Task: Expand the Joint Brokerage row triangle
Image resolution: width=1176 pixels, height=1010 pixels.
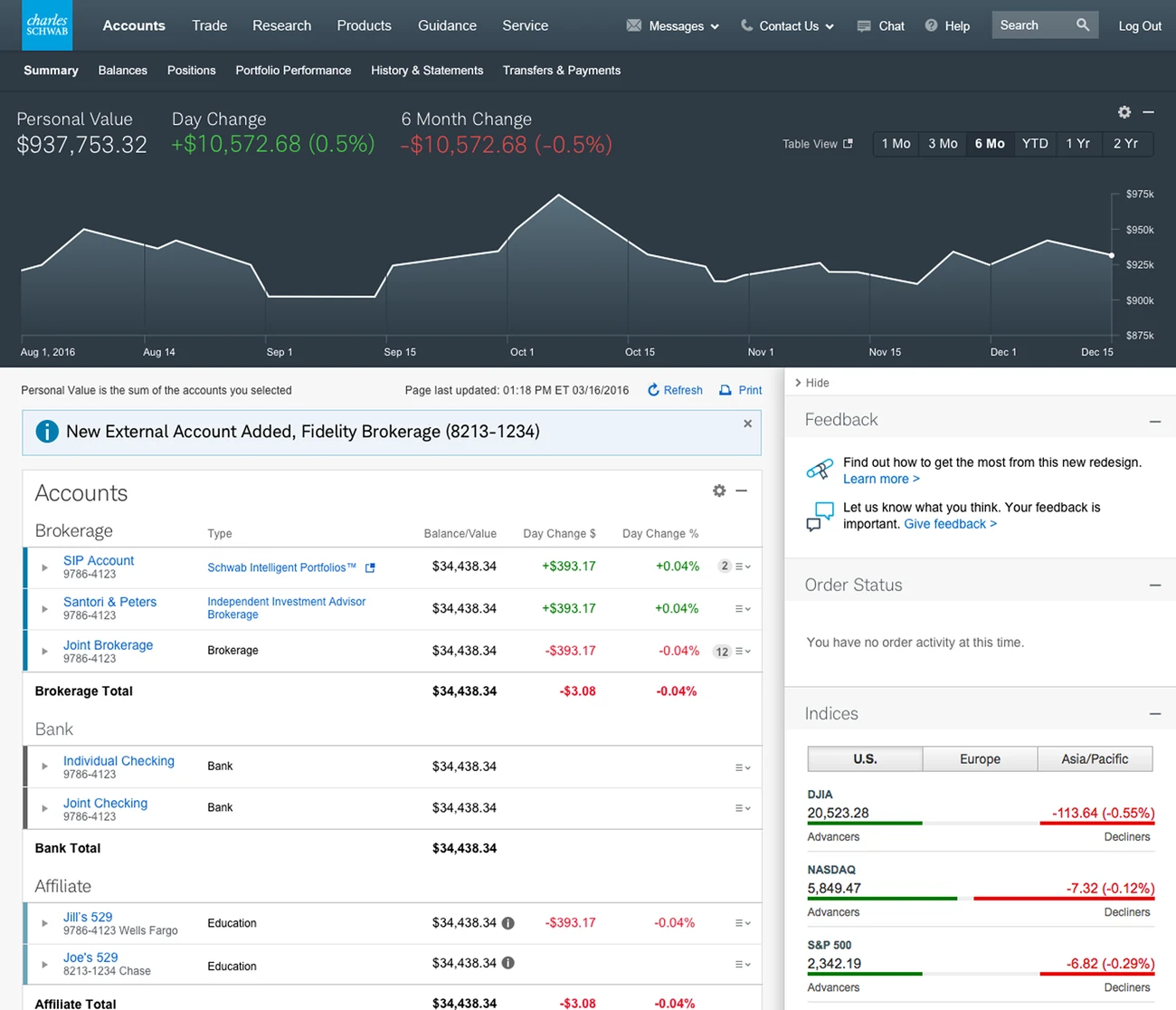Action: pyautogui.click(x=44, y=652)
